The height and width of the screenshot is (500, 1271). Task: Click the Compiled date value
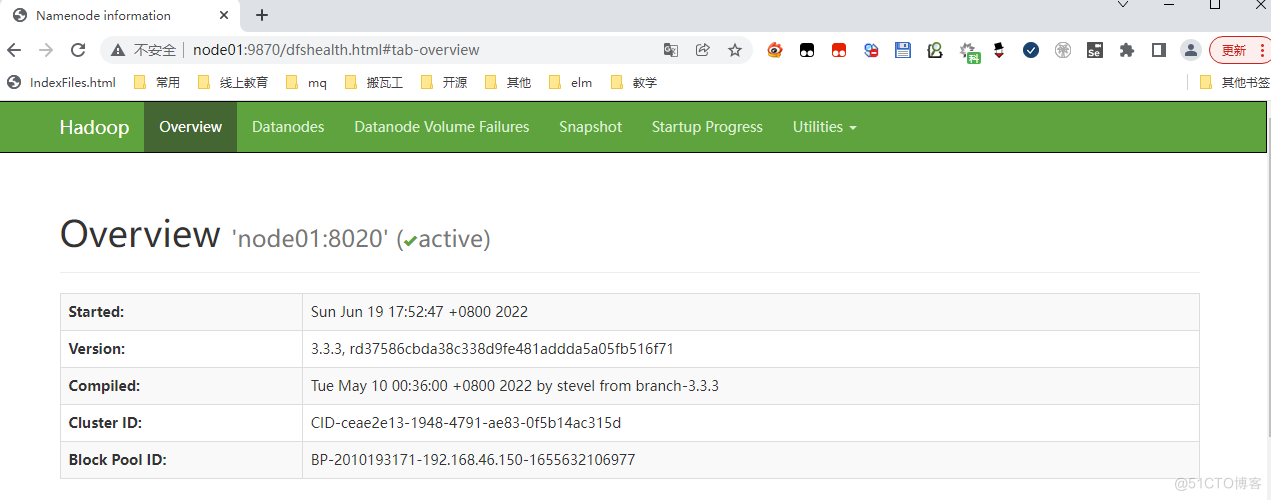pos(515,386)
